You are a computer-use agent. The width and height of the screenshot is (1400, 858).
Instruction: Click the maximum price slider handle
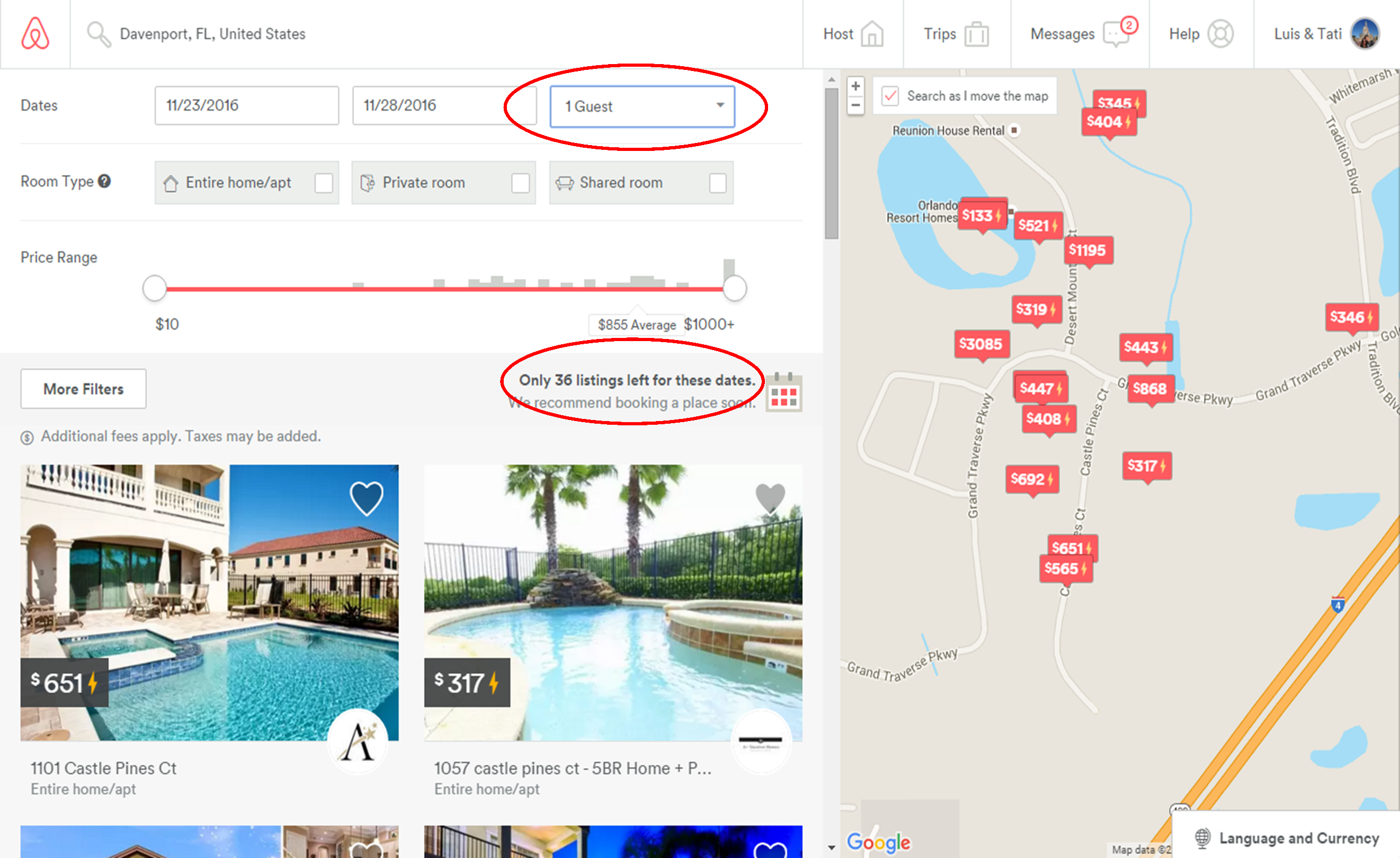pos(734,288)
